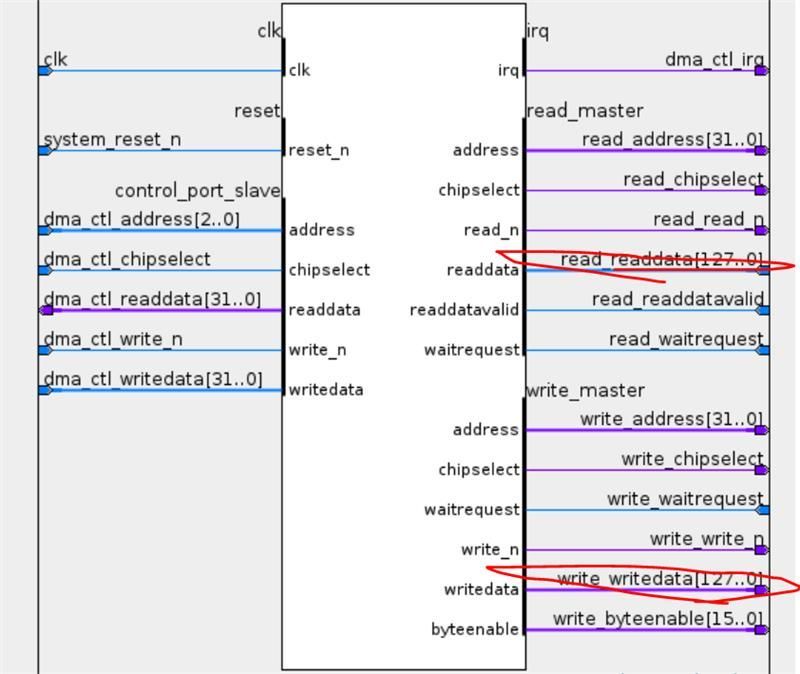The height and width of the screenshot is (674, 800).
Task: Click the read_n port inside the block
Action: point(491,231)
